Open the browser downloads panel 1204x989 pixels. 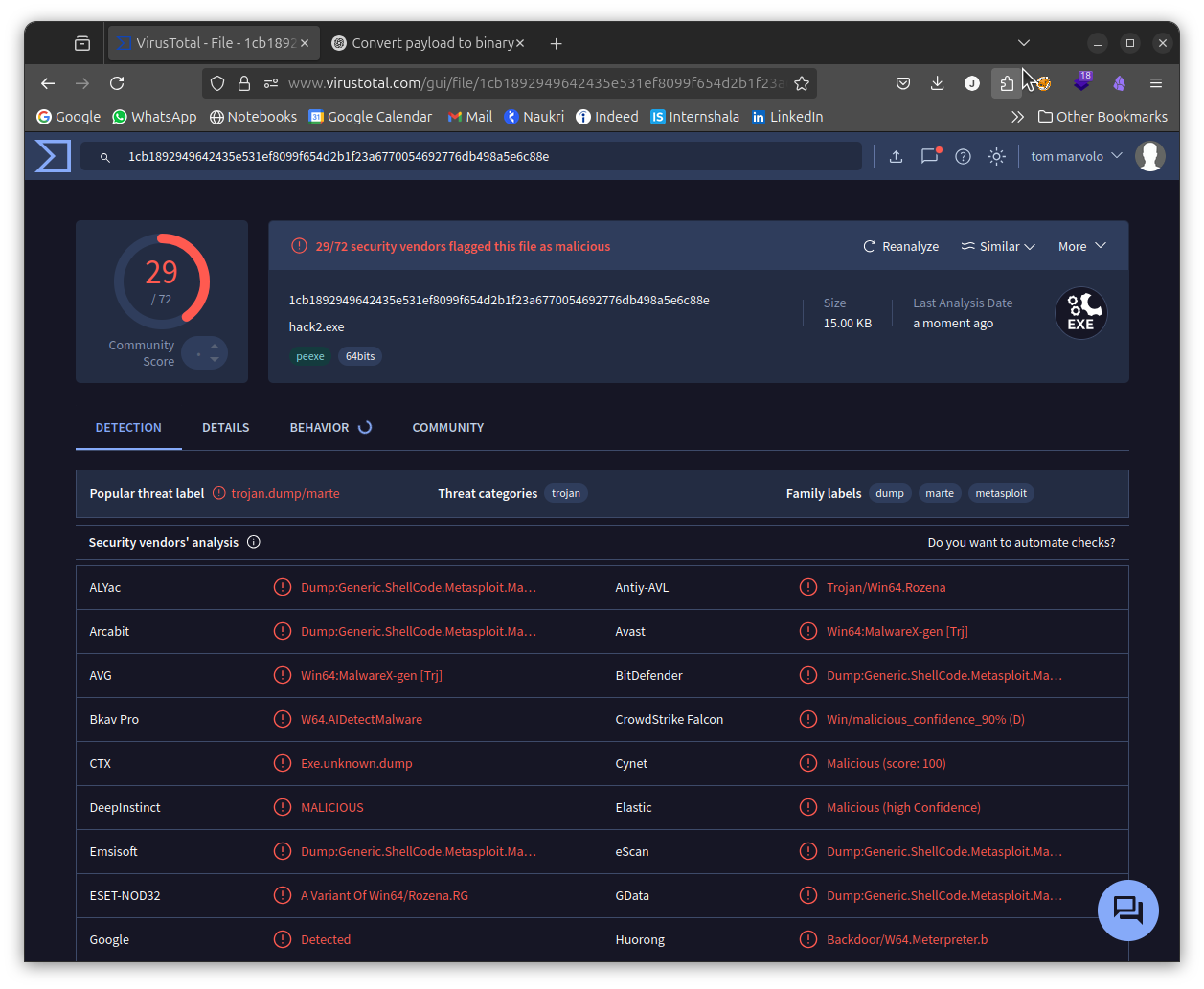click(938, 83)
